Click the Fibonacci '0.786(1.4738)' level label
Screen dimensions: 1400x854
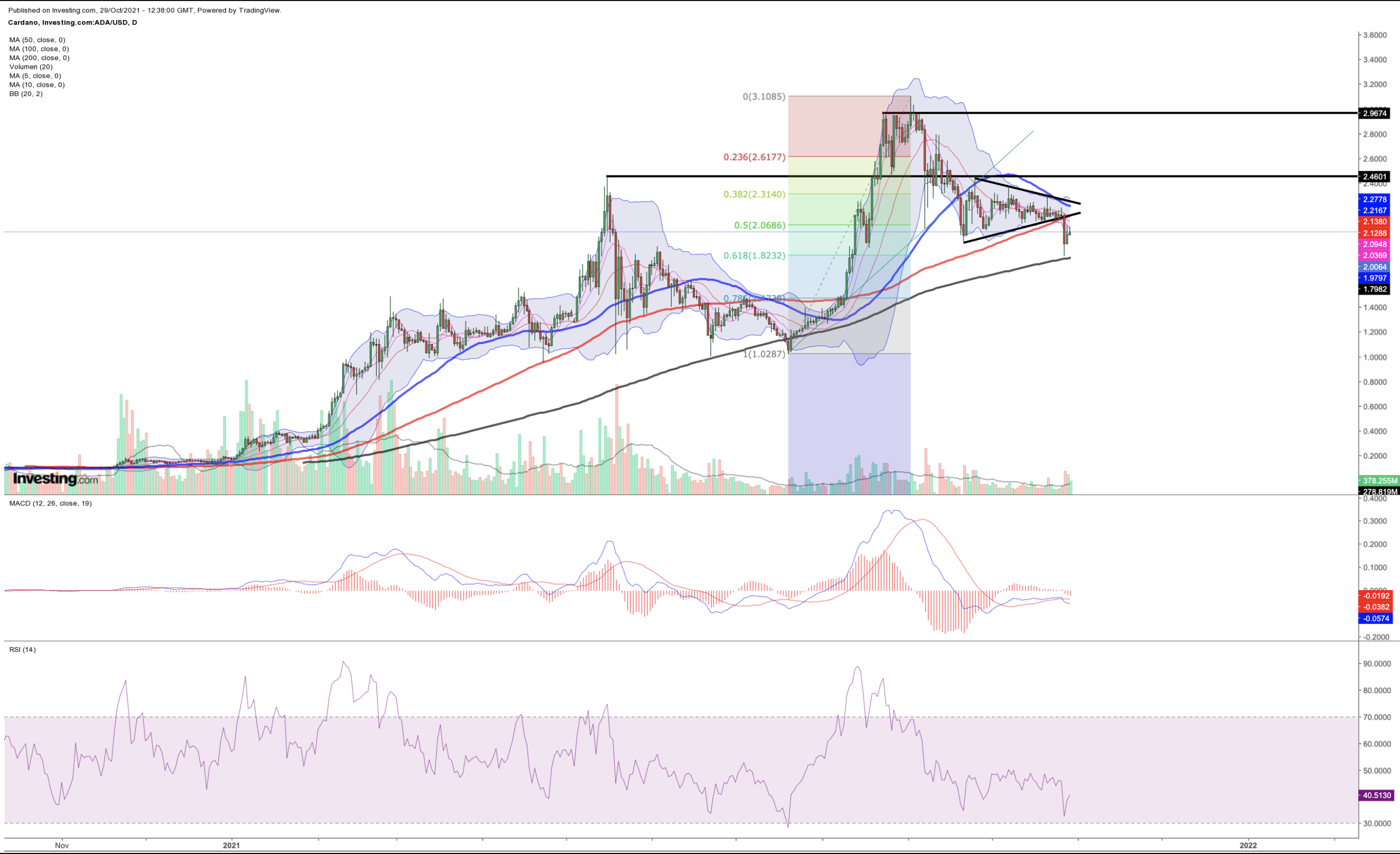point(755,298)
